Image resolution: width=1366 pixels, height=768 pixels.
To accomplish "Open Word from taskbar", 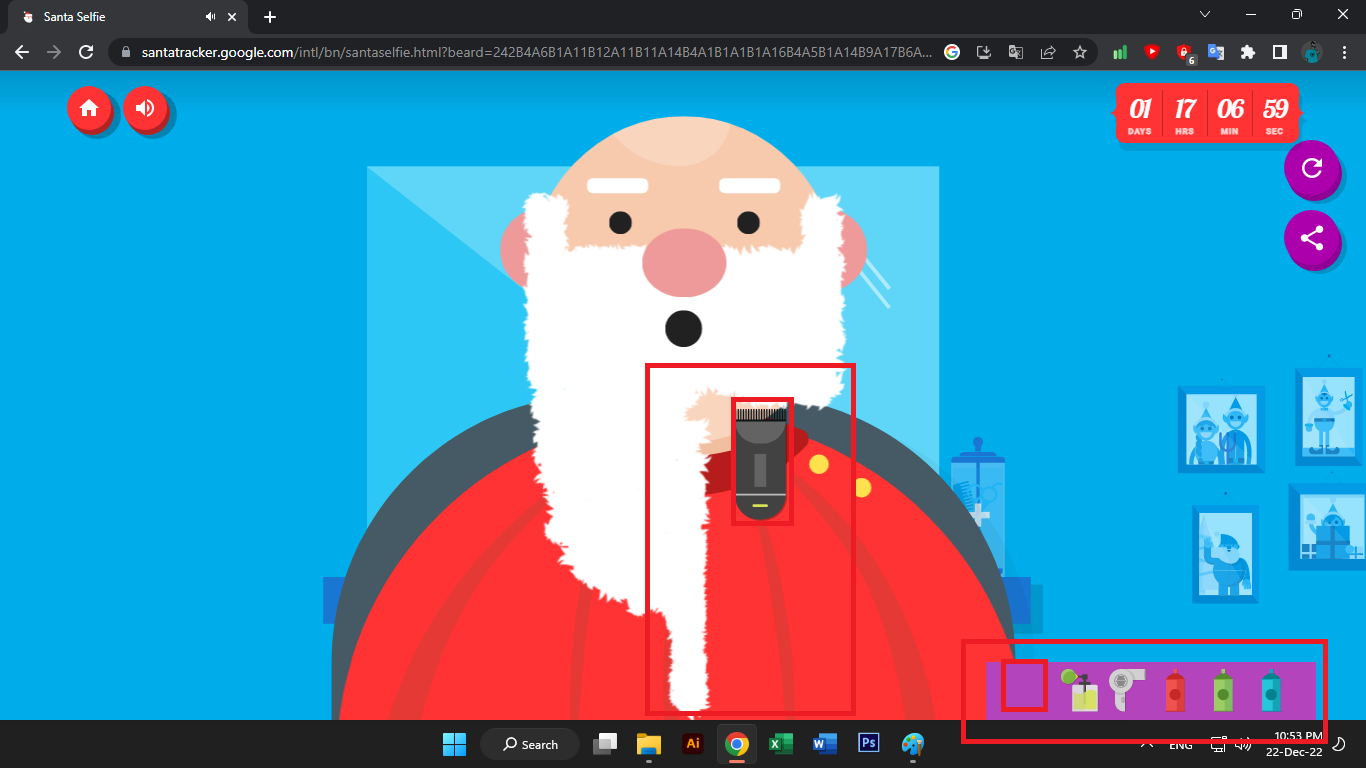I will (x=825, y=744).
